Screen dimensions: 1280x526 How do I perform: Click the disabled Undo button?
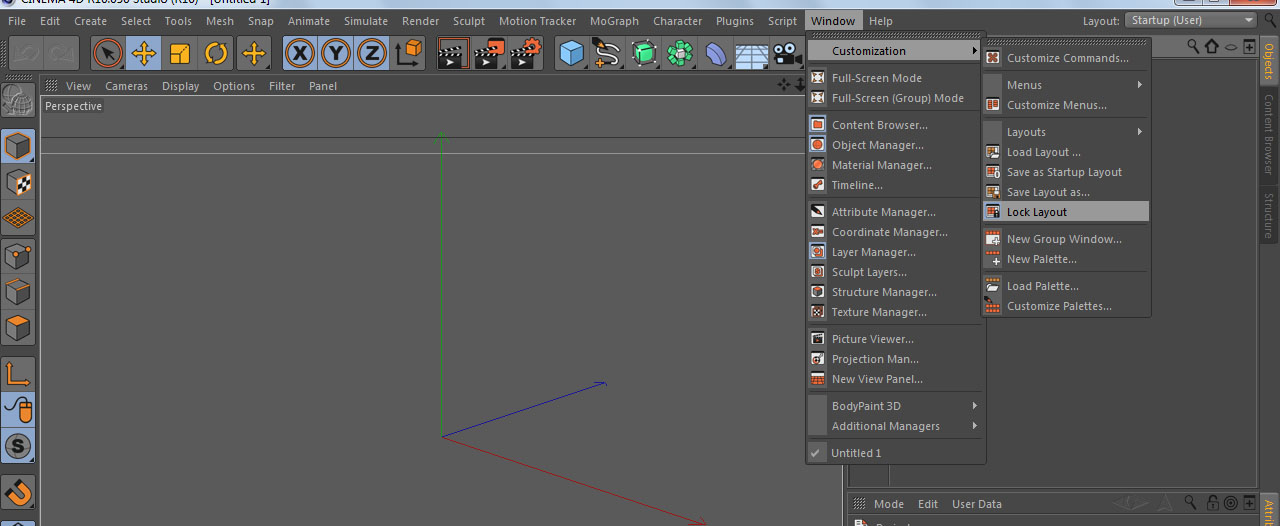tap(25, 53)
